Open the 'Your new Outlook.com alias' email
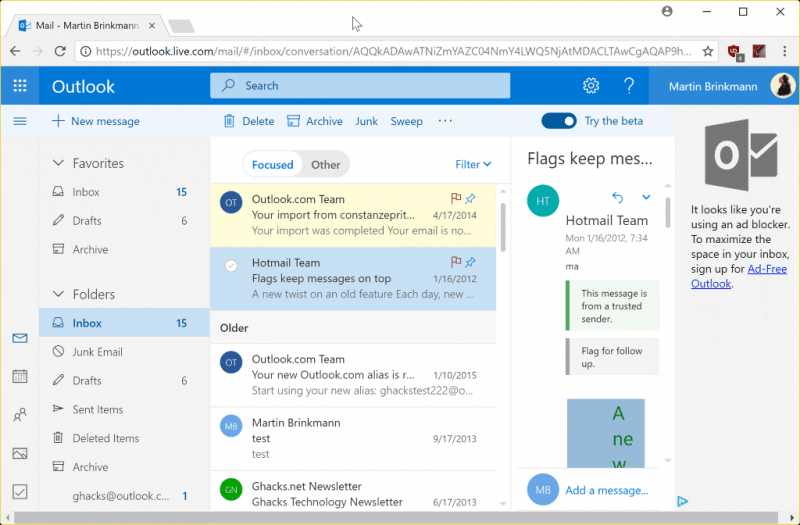Image resolution: width=800 pixels, height=525 pixels. click(x=353, y=375)
